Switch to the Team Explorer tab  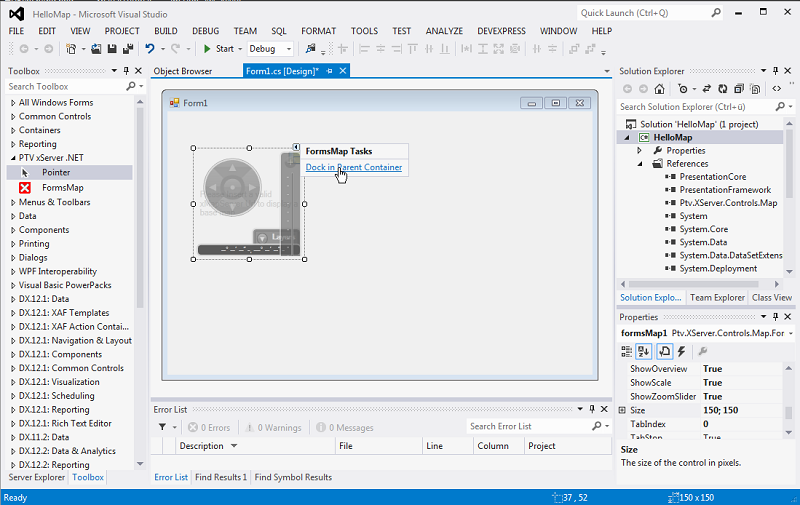[717, 297]
